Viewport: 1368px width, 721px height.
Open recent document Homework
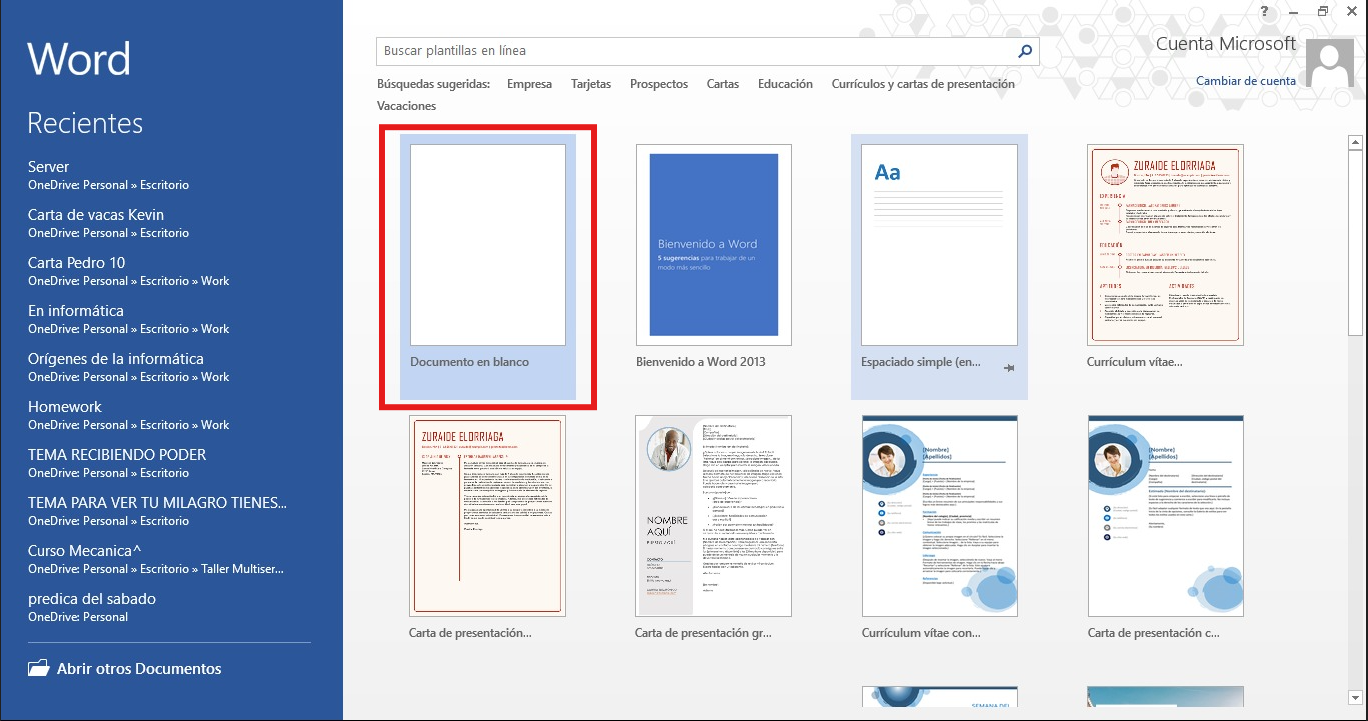click(65, 407)
